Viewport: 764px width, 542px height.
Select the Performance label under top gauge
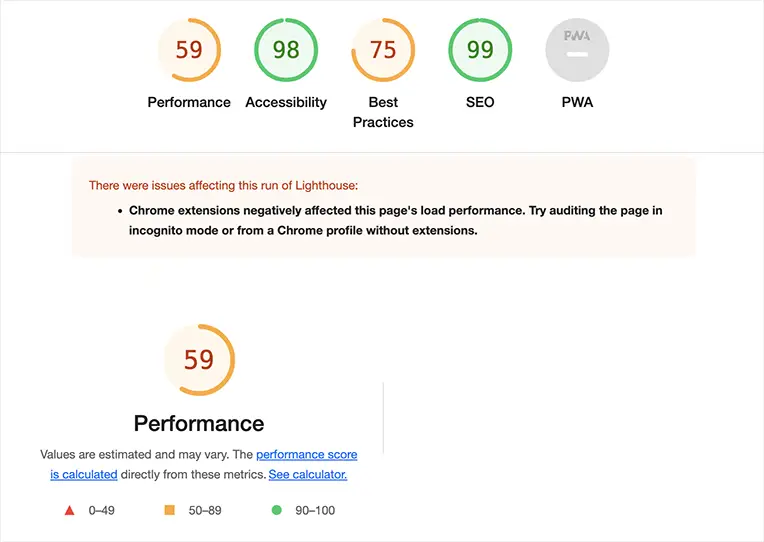(189, 102)
